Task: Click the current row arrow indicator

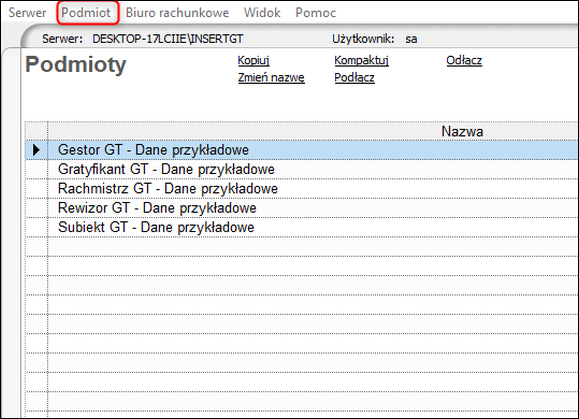Action: tap(36, 150)
